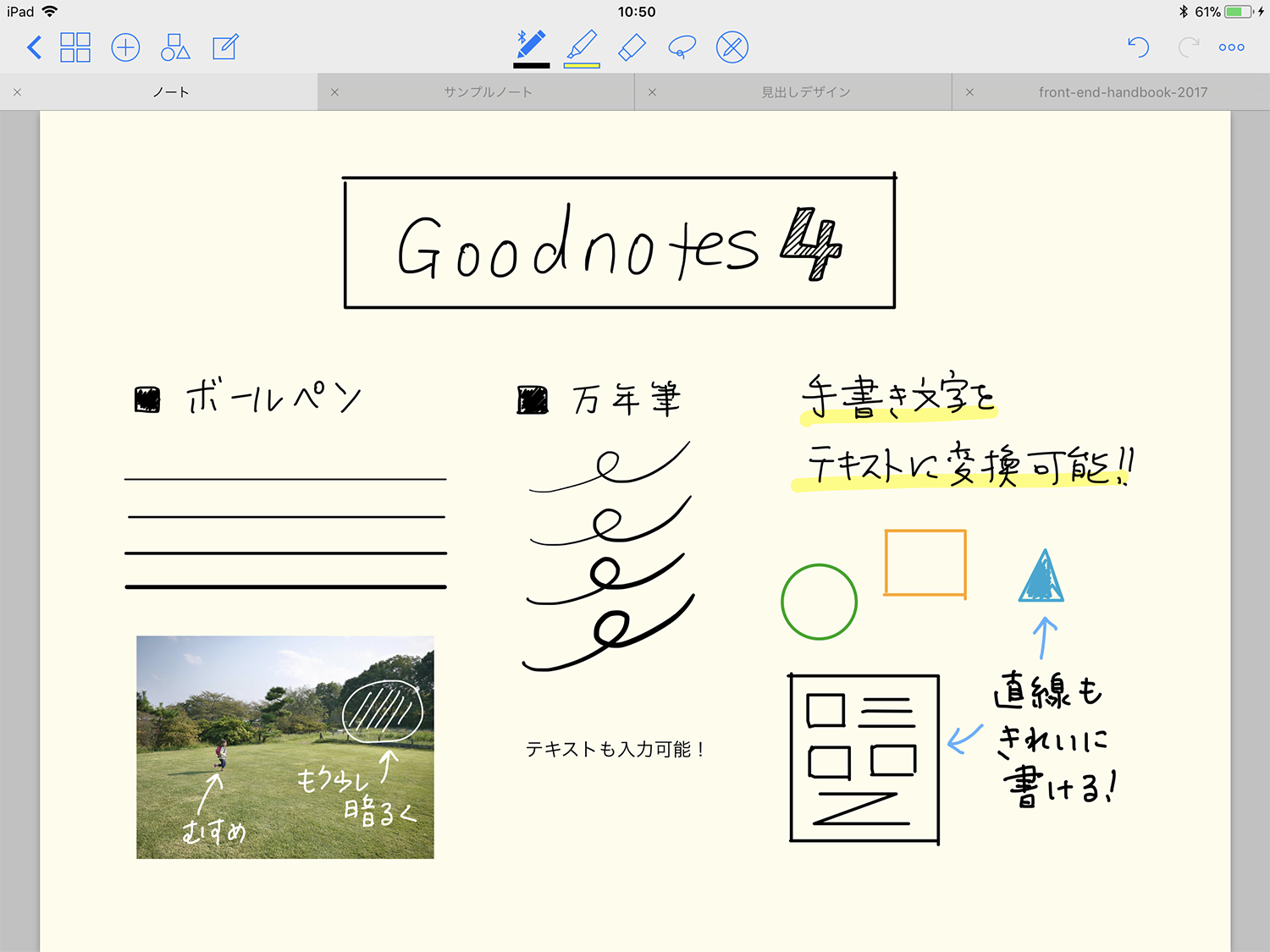
Task: Tap the highlighted テキストに変換可能!! text
Action: tap(964, 465)
